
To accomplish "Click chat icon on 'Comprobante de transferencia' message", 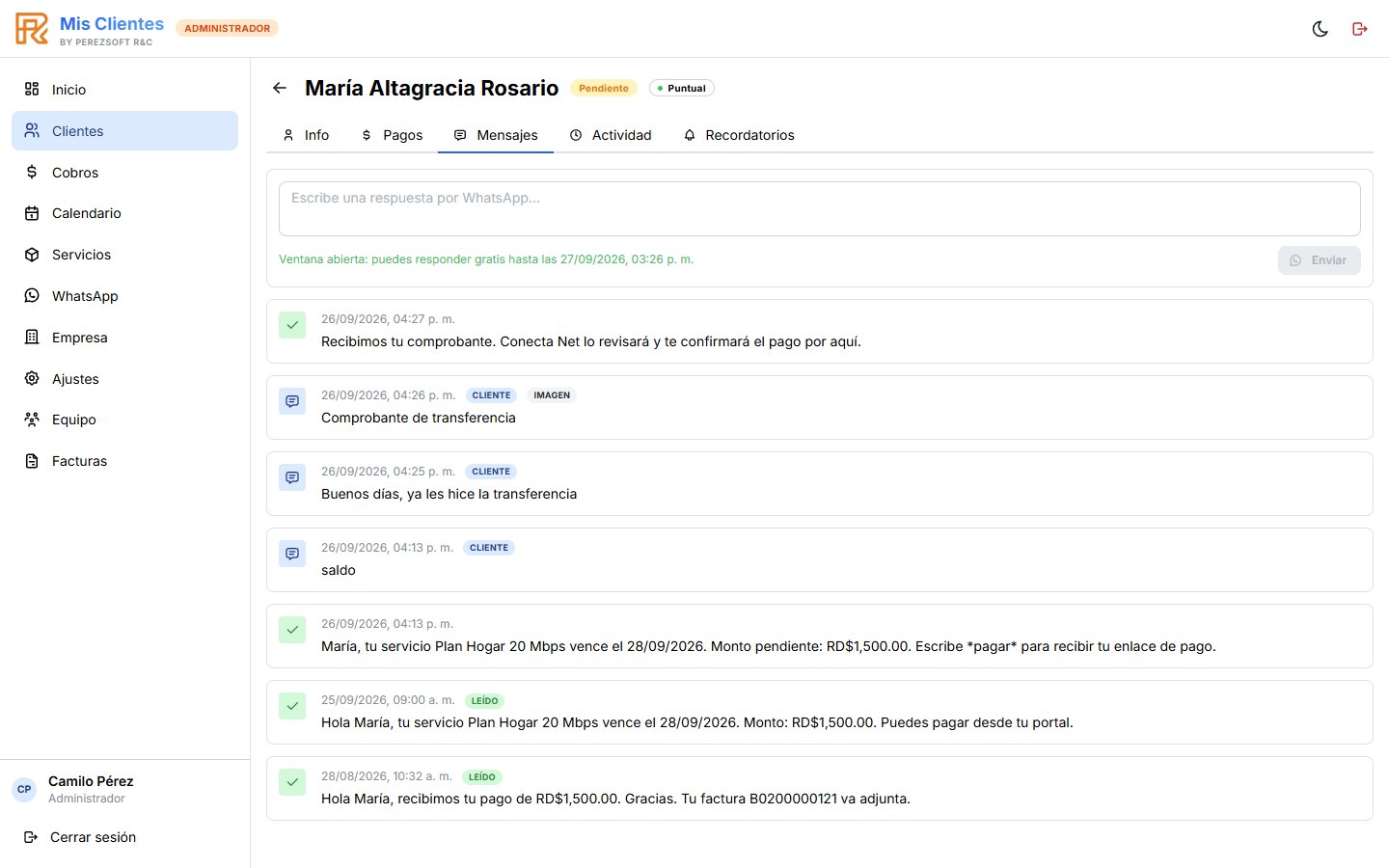I will click(292, 401).
